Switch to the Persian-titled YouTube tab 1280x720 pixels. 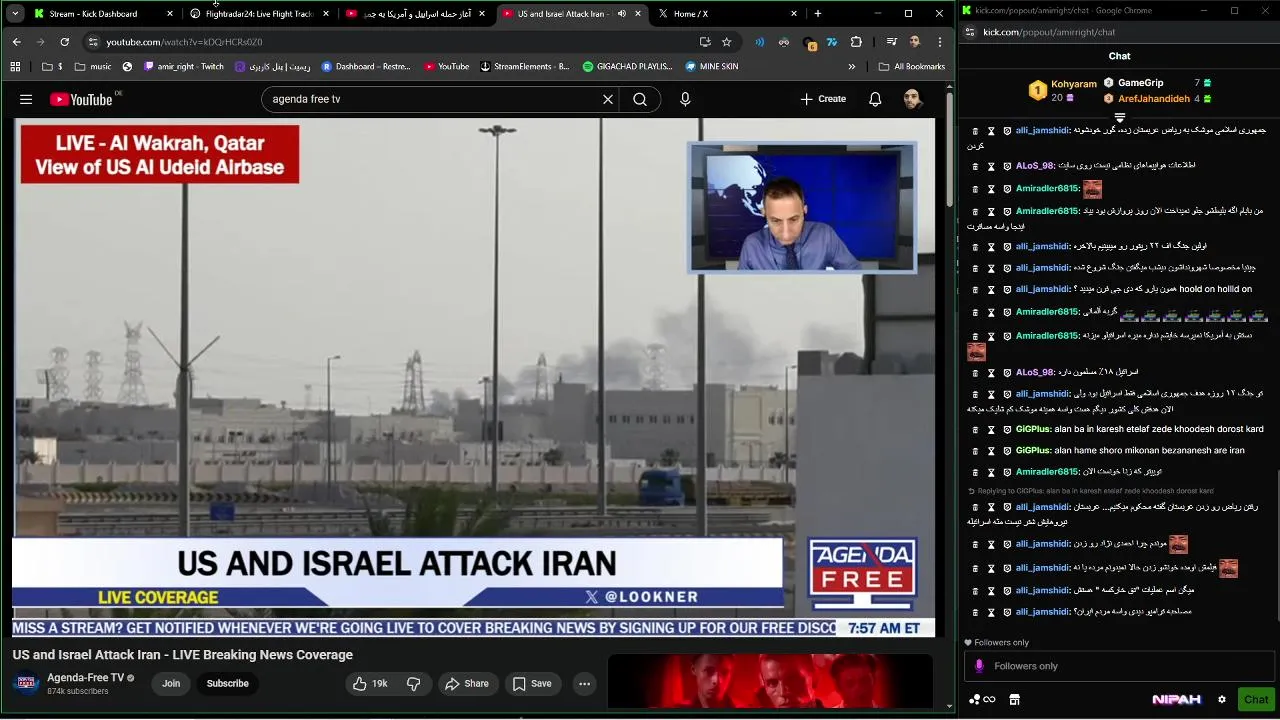click(416, 14)
